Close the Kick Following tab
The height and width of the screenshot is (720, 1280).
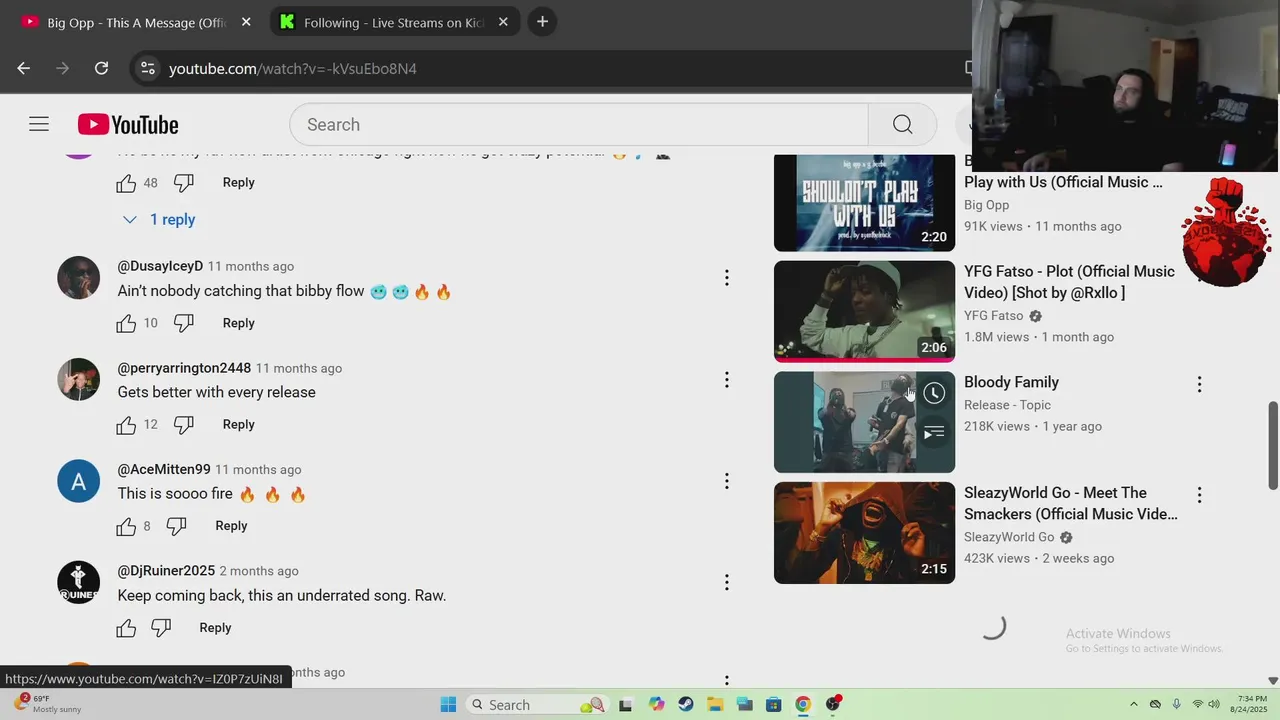click(x=503, y=21)
